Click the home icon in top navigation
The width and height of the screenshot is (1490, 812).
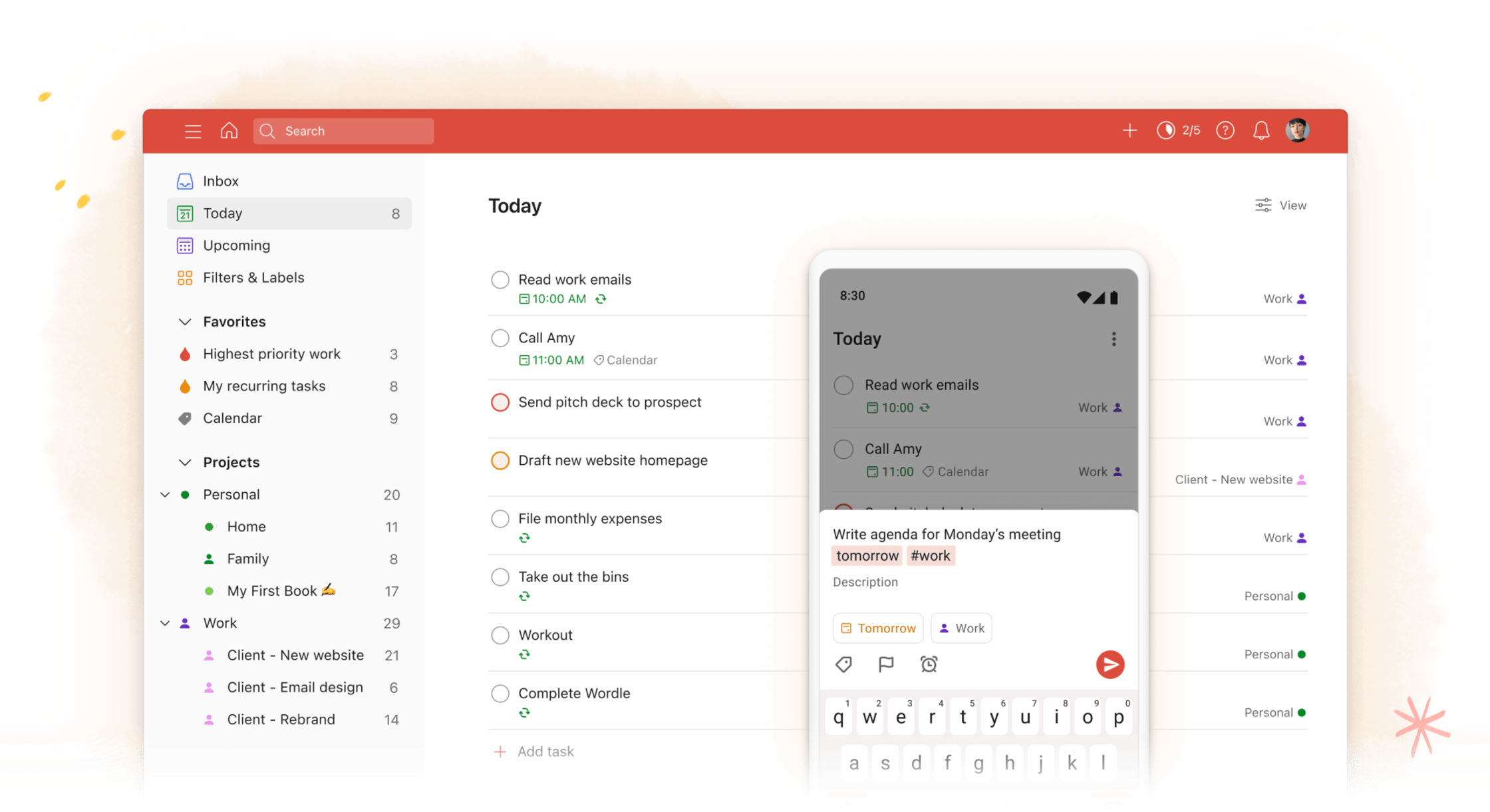coord(229,131)
